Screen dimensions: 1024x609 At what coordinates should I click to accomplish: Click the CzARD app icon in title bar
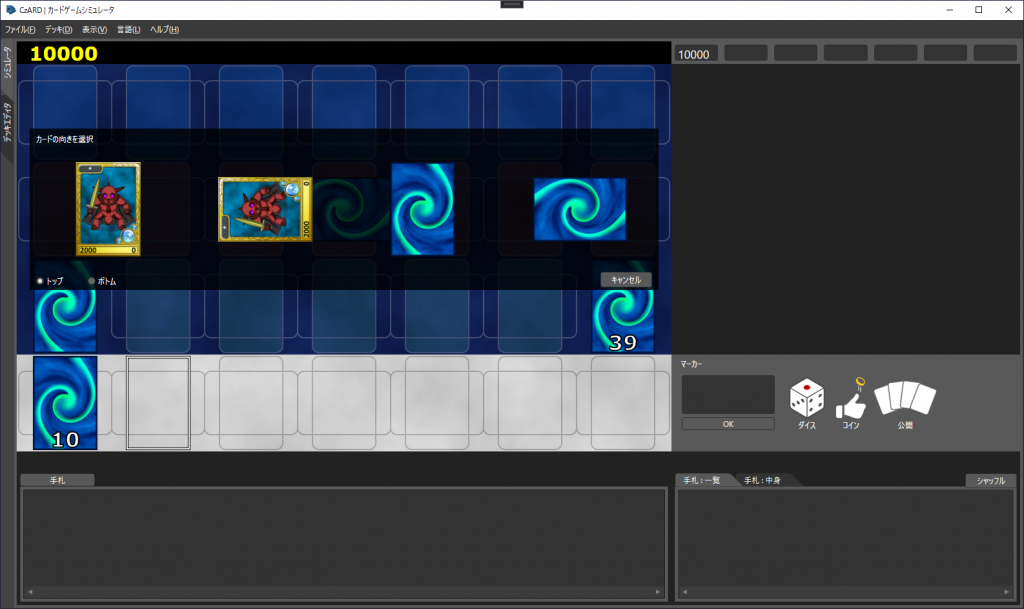(10, 10)
